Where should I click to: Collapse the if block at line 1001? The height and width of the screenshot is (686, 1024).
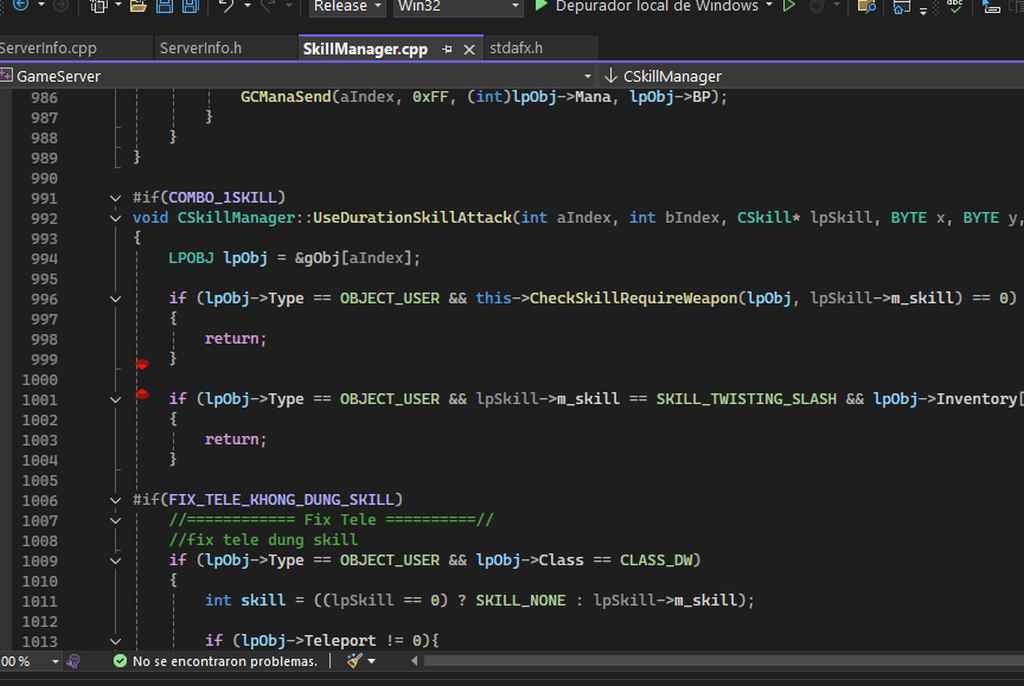click(x=116, y=400)
